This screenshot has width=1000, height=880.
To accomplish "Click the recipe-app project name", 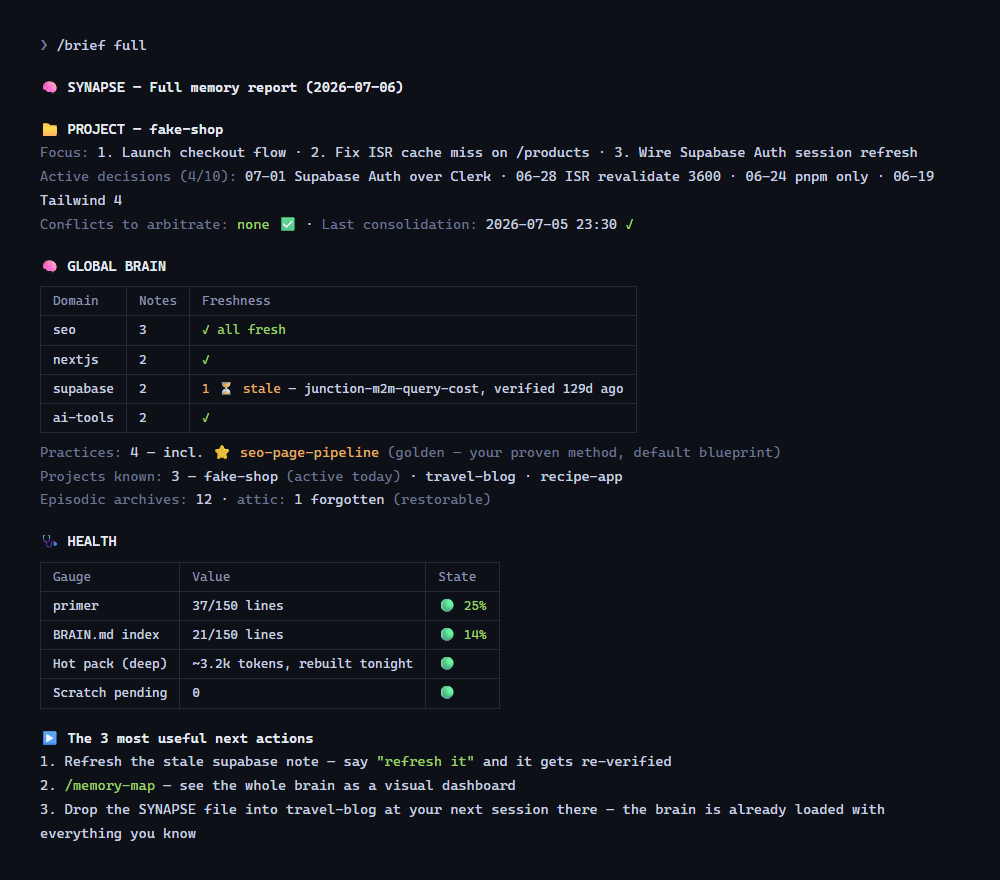I will tap(581, 476).
